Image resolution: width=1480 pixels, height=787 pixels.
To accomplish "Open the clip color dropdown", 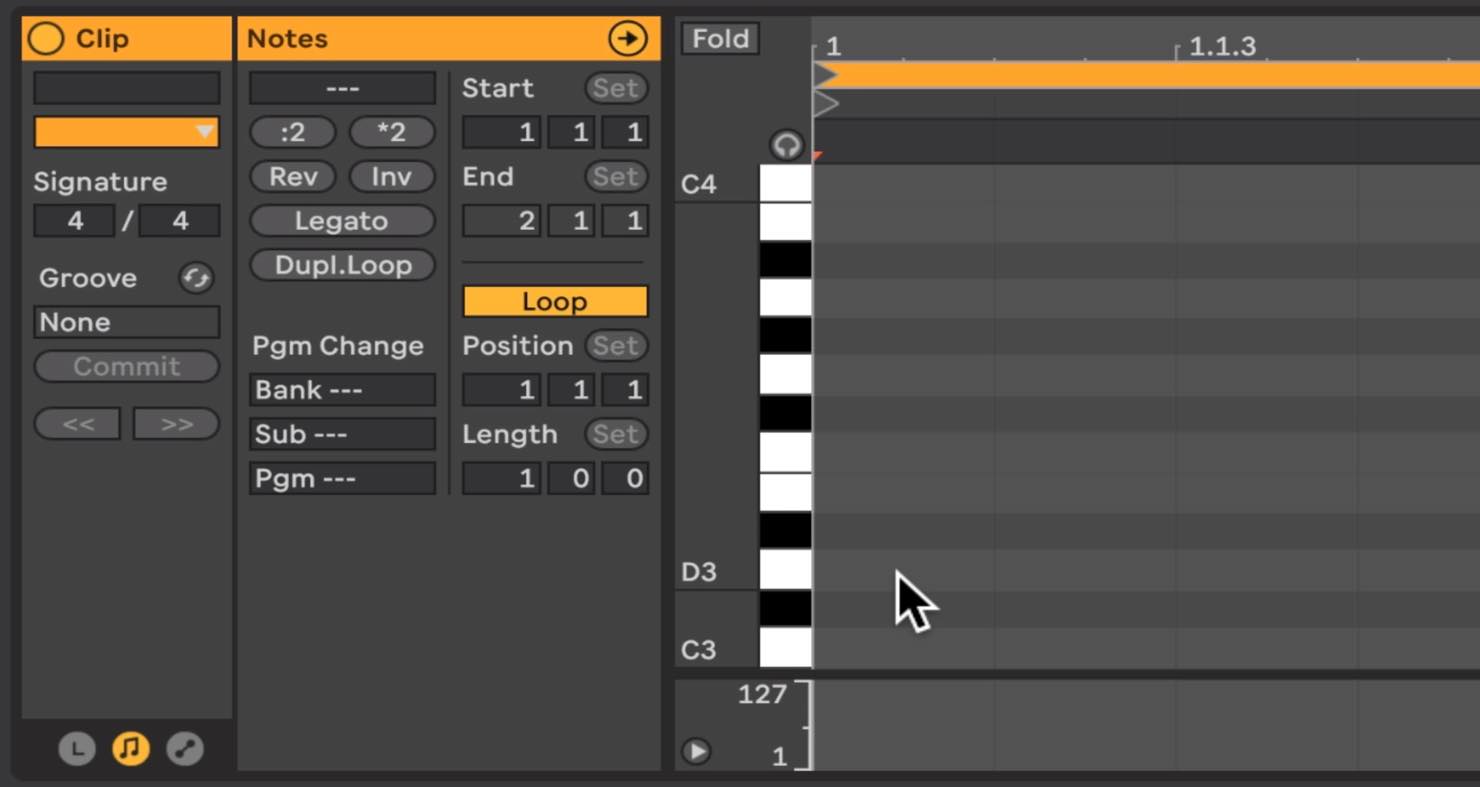I will [x=126, y=132].
